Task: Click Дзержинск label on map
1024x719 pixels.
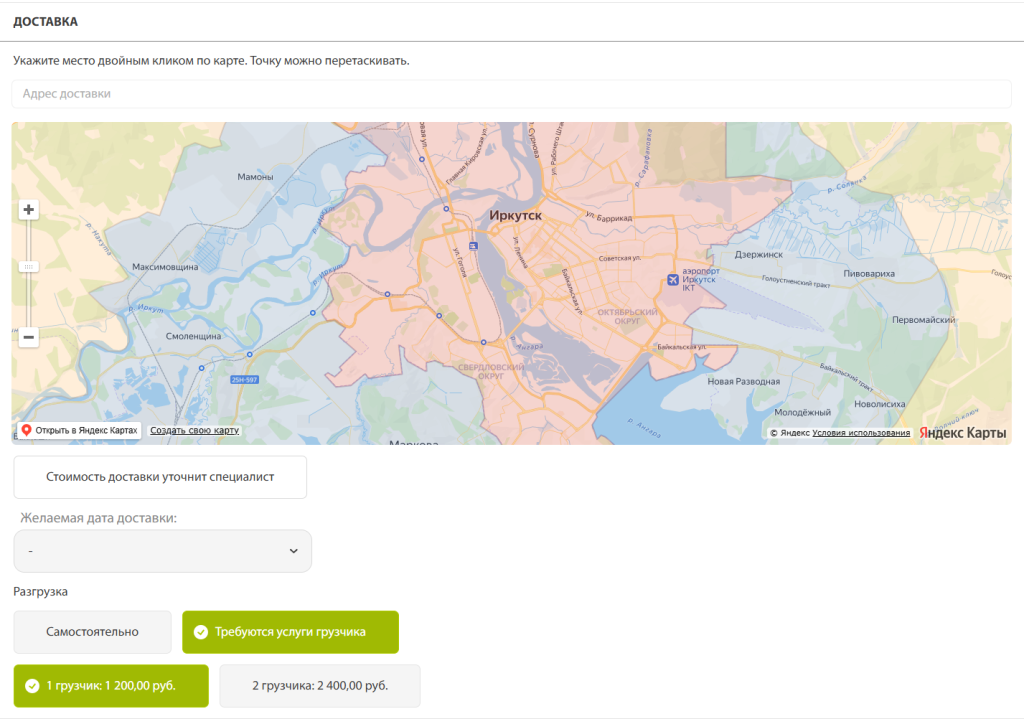Action: tap(758, 254)
